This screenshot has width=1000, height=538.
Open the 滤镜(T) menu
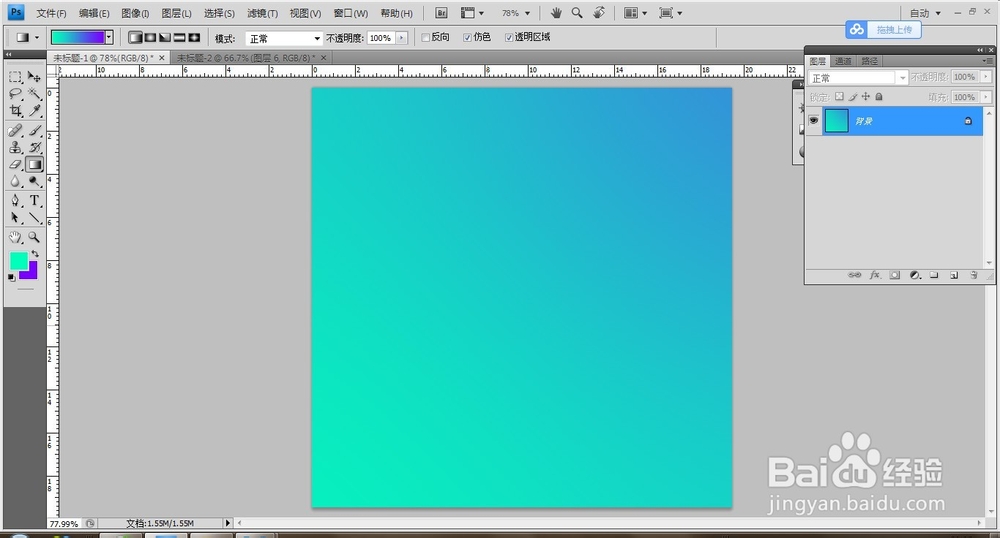click(x=262, y=13)
